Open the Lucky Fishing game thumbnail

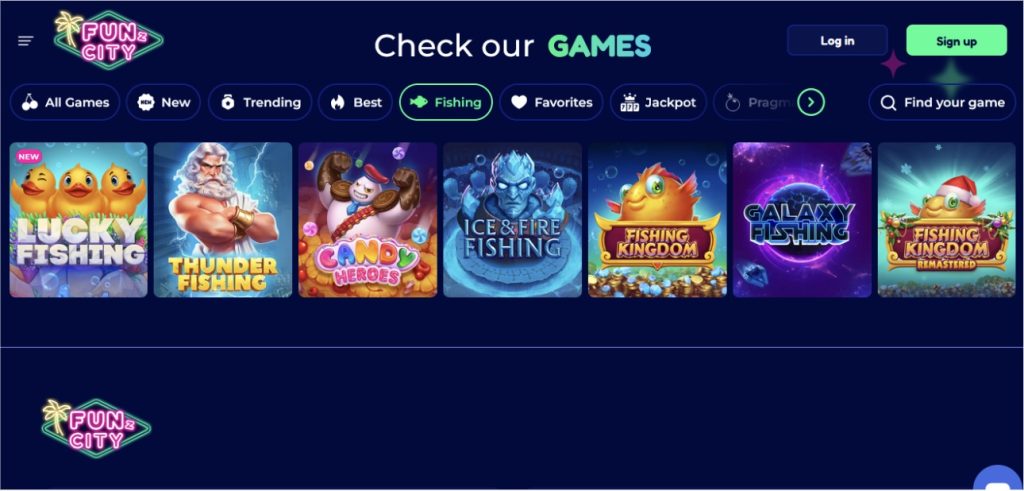pyautogui.click(x=78, y=220)
